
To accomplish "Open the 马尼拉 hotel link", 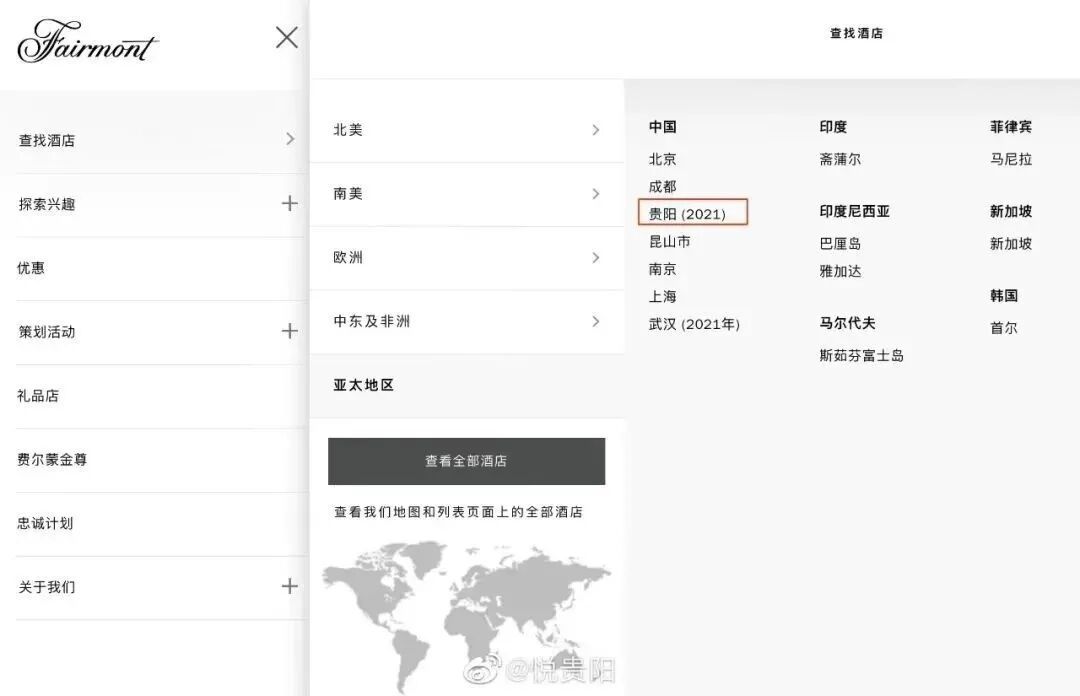I will (x=1011, y=159).
